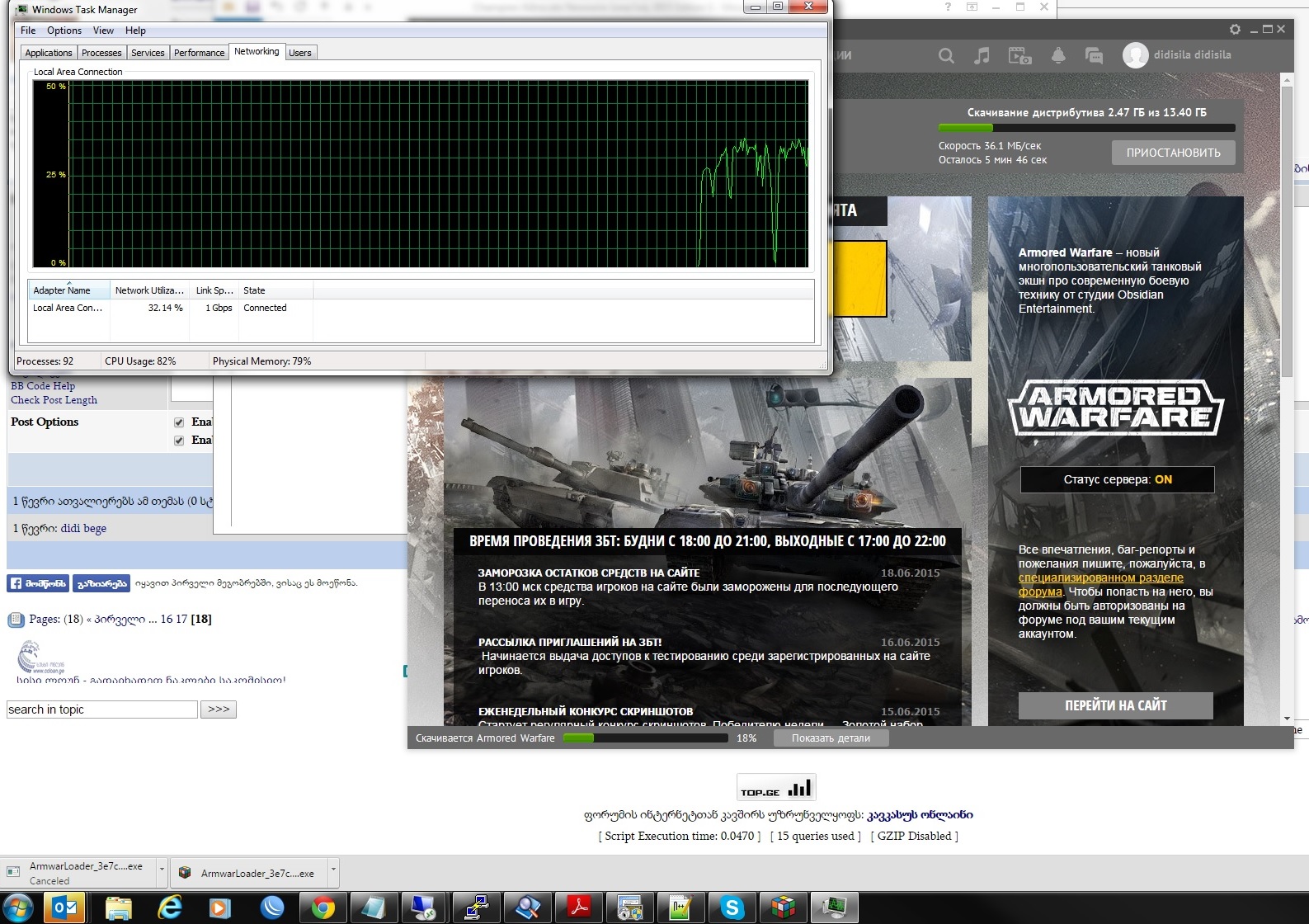Click the Armored Warfare download progress bar
This screenshot has height=924, width=1309.
point(645,738)
